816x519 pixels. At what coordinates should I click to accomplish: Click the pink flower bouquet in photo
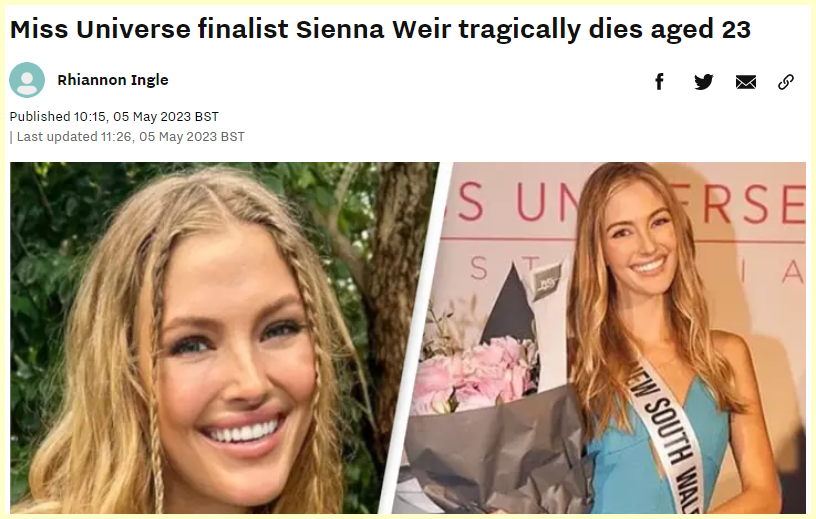coord(475,371)
